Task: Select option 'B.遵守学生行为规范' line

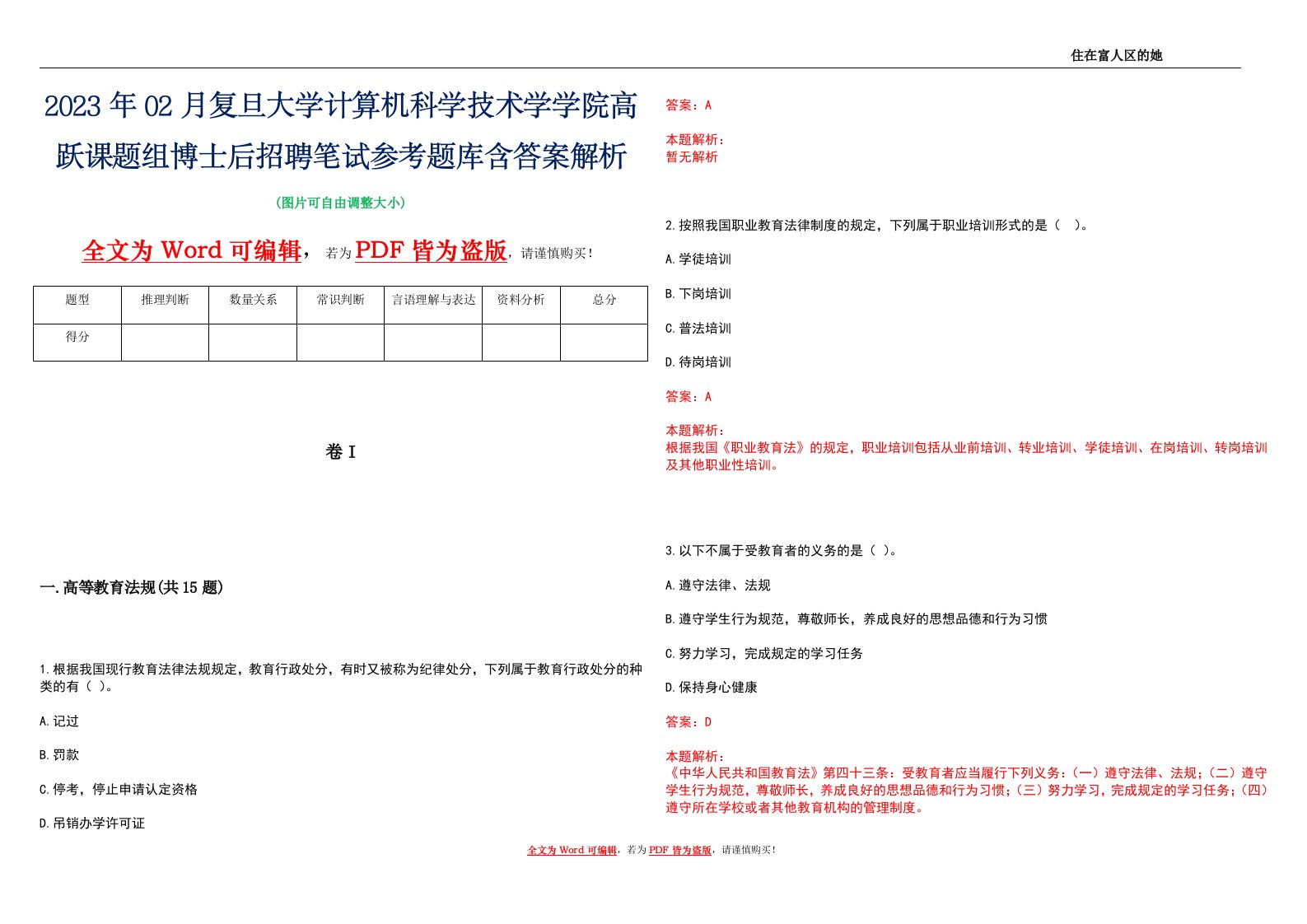Action: [x=857, y=618]
